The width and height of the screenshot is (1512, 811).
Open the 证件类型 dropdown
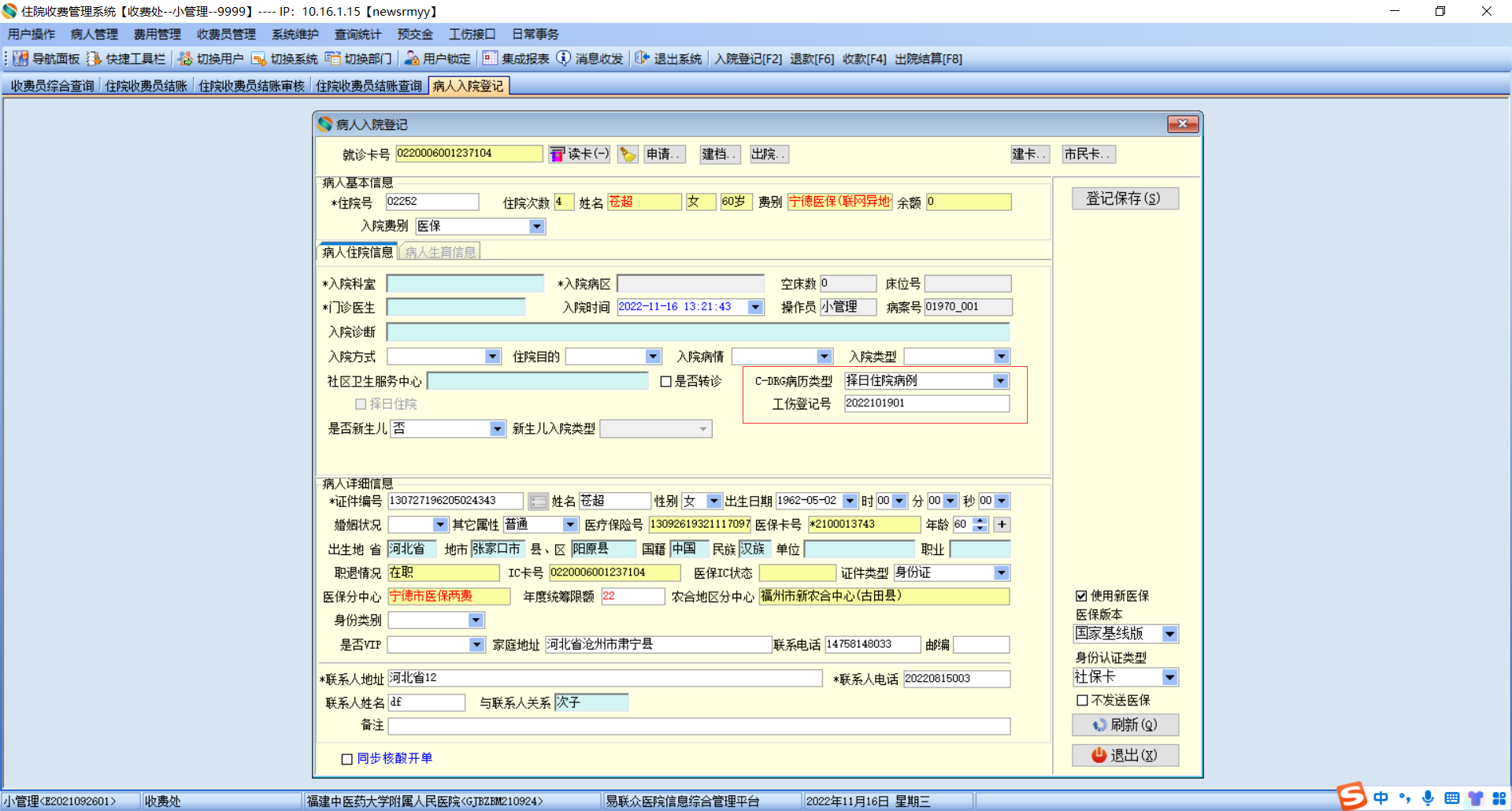[x=1002, y=573]
